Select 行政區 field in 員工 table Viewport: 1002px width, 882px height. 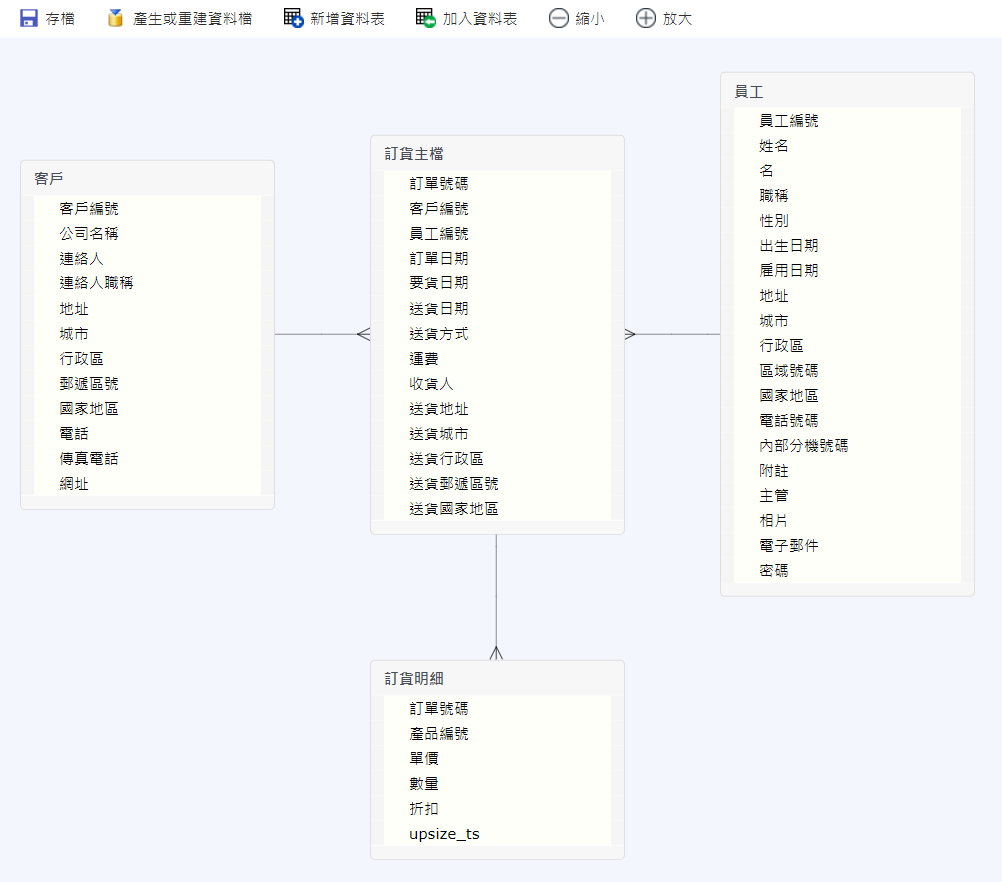pos(847,346)
